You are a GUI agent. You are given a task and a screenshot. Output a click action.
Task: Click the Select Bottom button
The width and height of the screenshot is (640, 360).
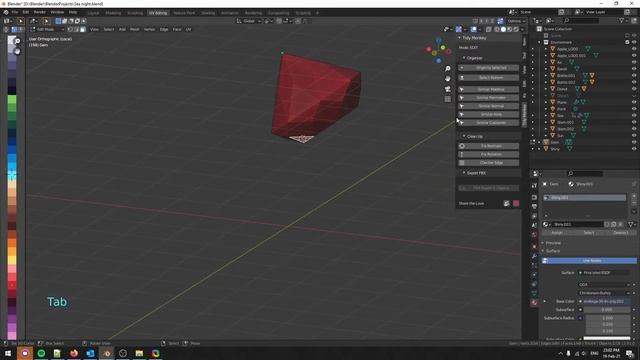coord(489,78)
